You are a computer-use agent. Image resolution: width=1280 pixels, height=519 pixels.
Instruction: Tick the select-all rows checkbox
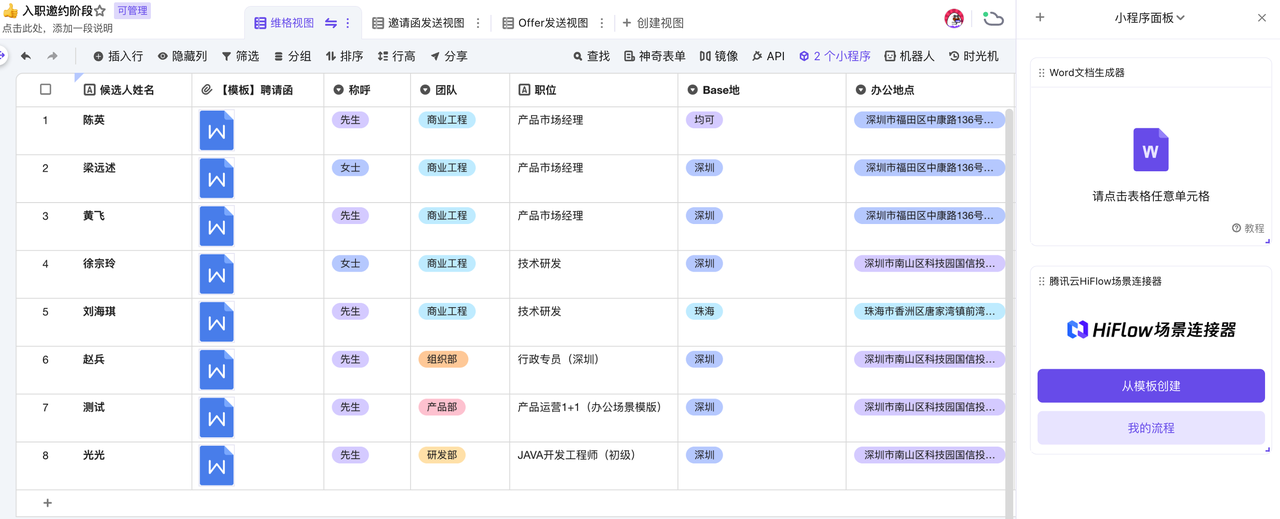click(x=45, y=90)
